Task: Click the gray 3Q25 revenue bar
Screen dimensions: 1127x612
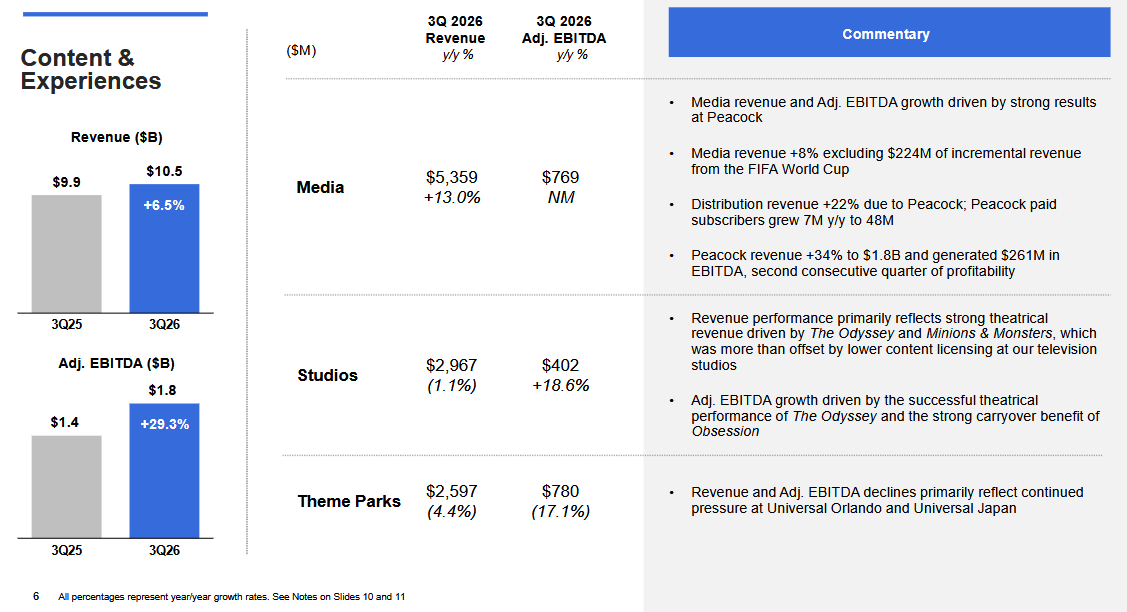Action: tap(66, 254)
